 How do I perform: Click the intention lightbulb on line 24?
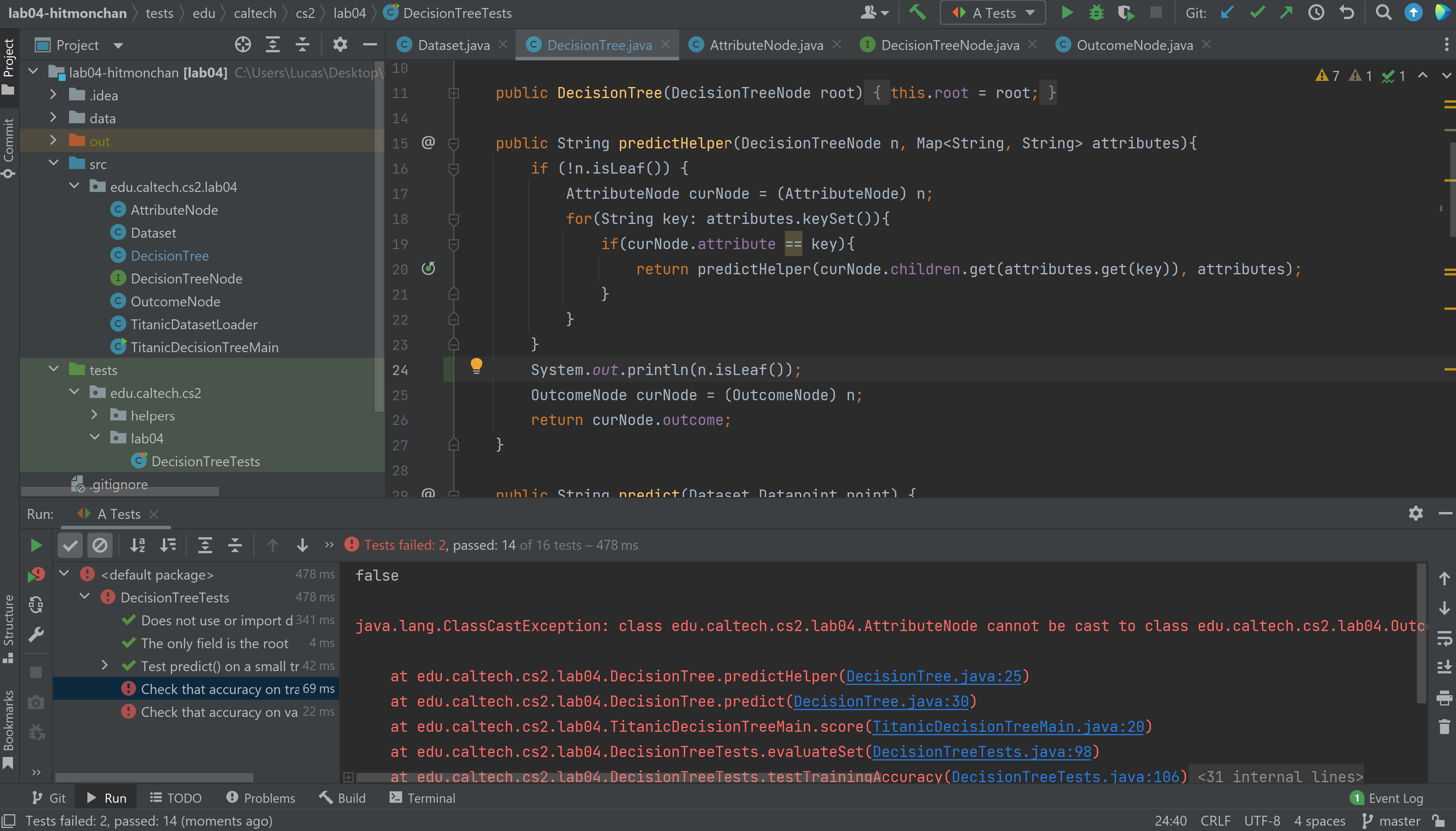coord(476,365)
